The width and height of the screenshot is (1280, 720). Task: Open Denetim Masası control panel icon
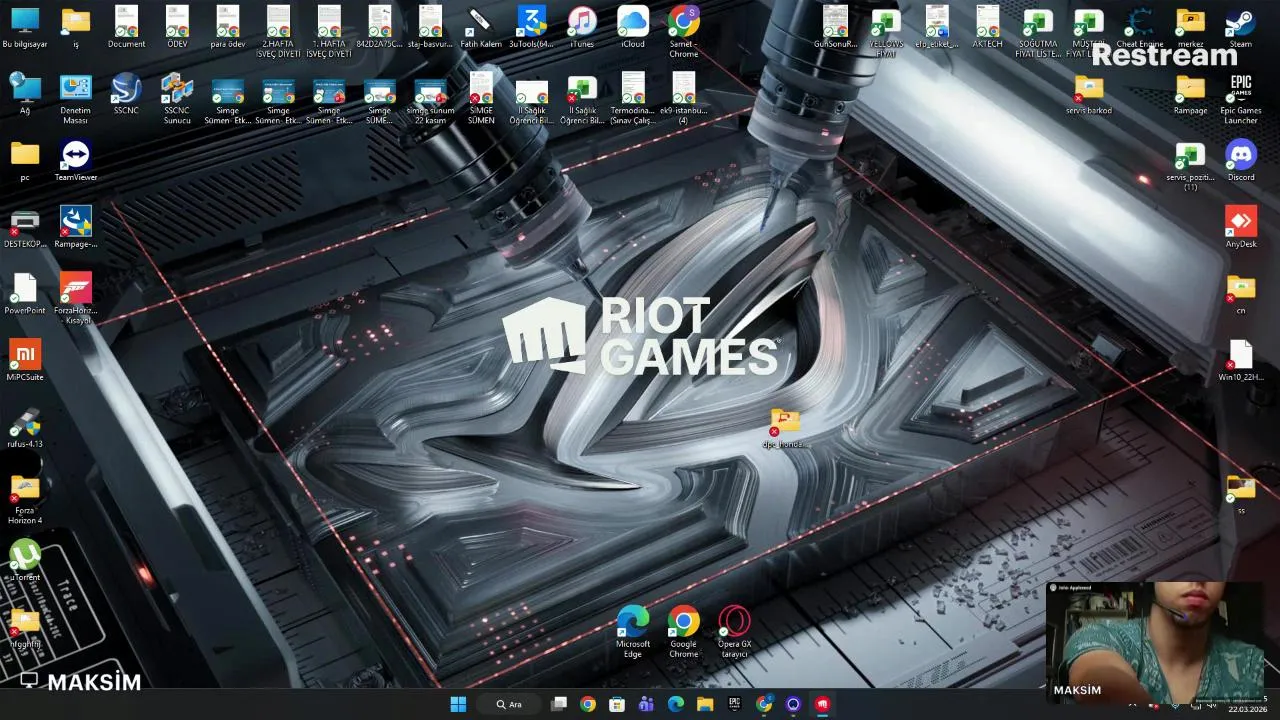coord(76,99)
